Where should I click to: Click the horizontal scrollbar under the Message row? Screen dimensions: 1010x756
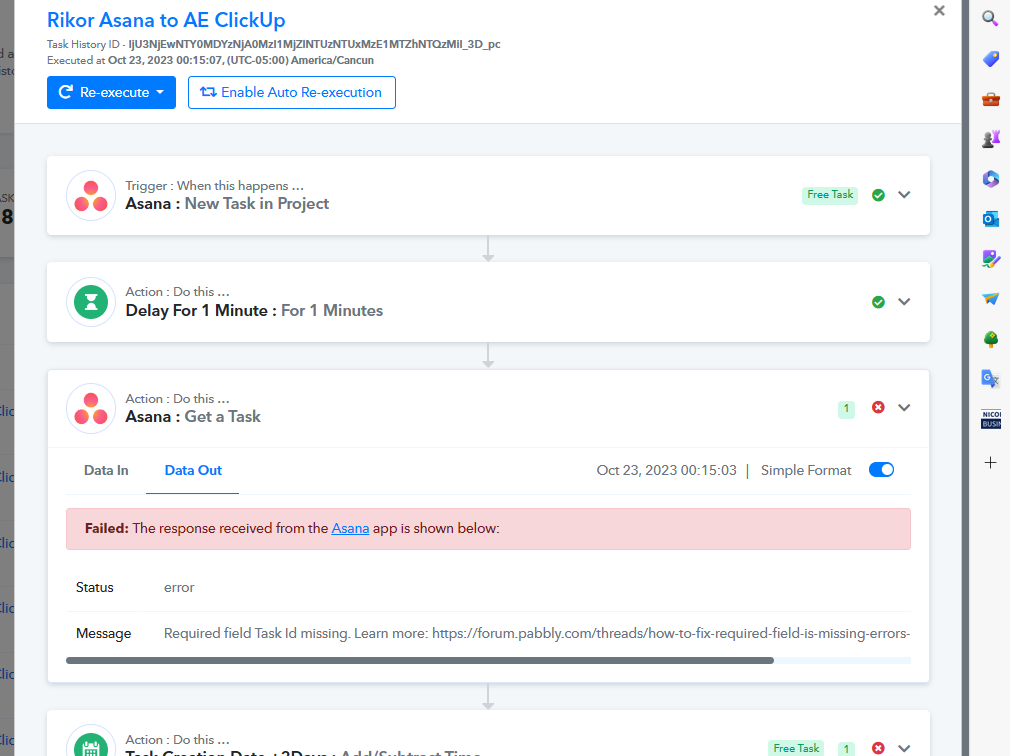(x=419, y=660)
